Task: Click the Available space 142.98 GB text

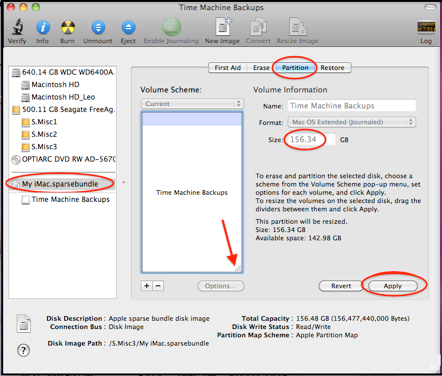Action: coord(298,238)
